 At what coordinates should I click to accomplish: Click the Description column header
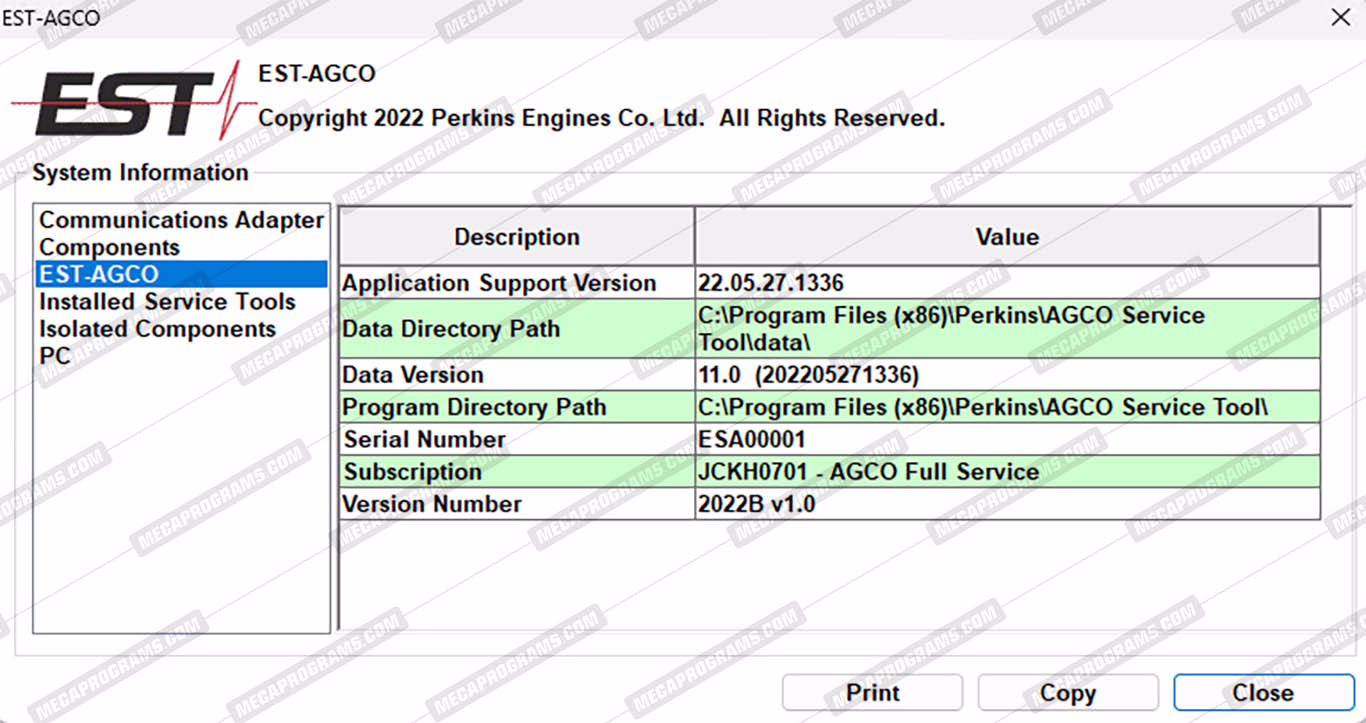pyautogui.click(x=516, y=237)
